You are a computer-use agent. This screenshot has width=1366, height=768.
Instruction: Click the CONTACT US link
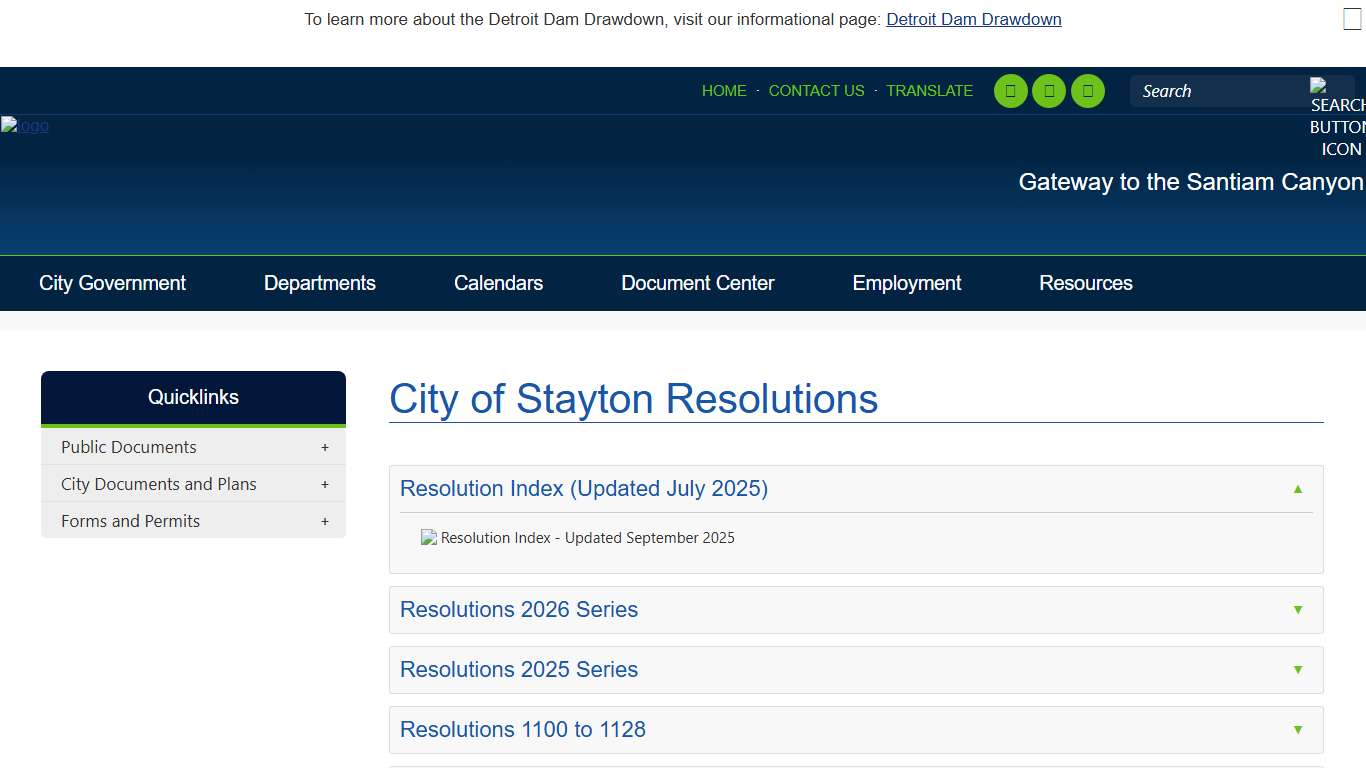pos(816,91)
